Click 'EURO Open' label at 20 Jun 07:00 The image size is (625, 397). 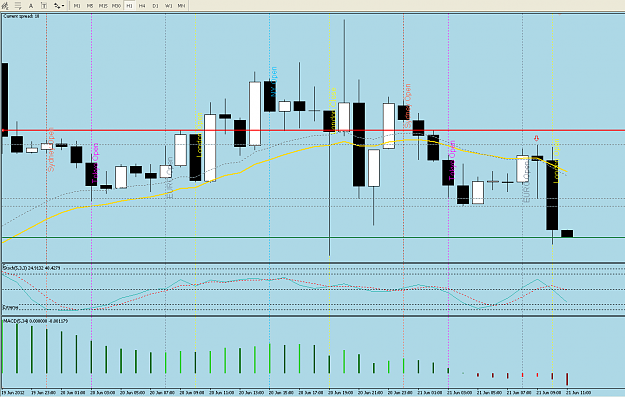[169, 177]
